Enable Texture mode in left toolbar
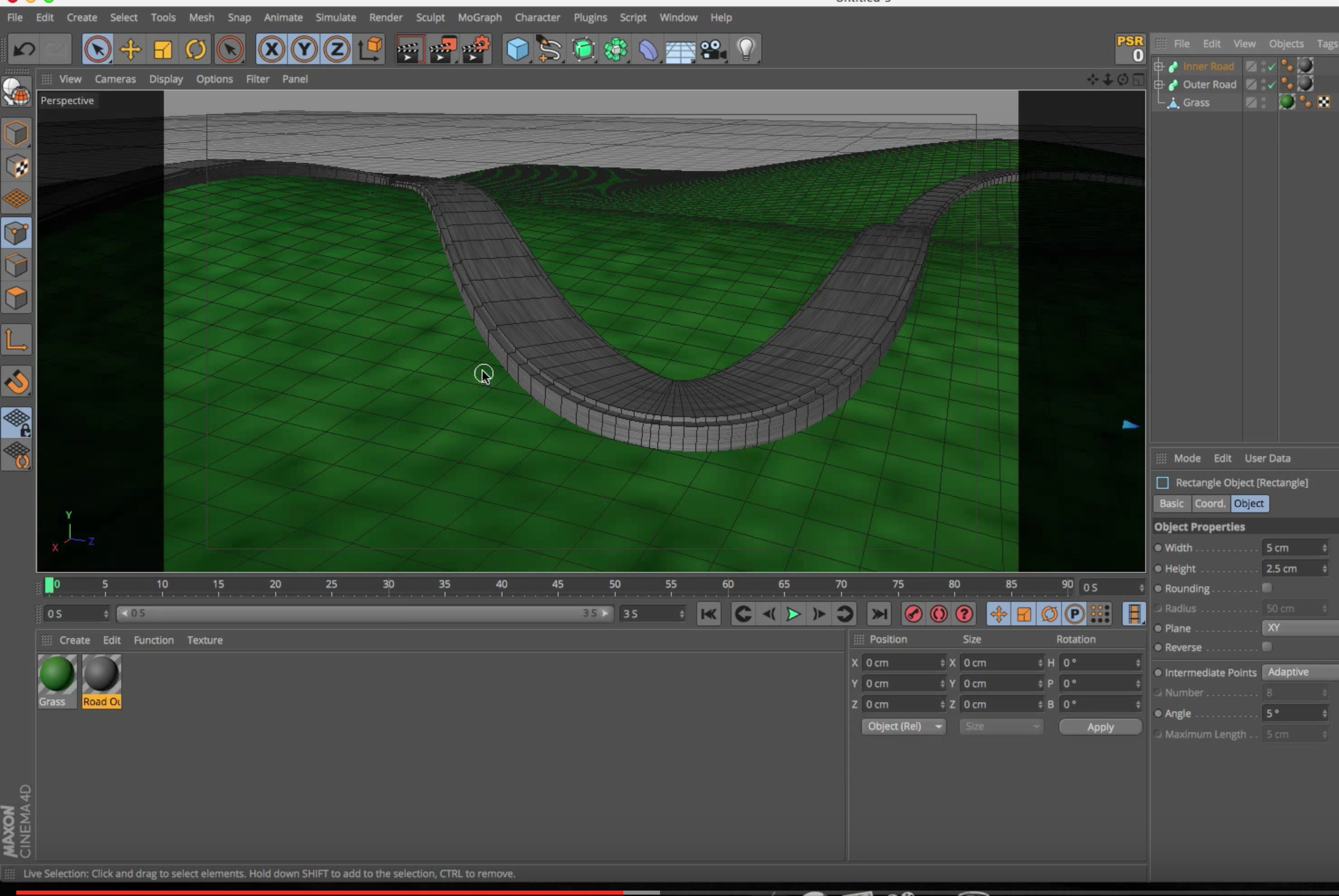The width and height of the screenshot is (1339, 896). pos(16,166)
